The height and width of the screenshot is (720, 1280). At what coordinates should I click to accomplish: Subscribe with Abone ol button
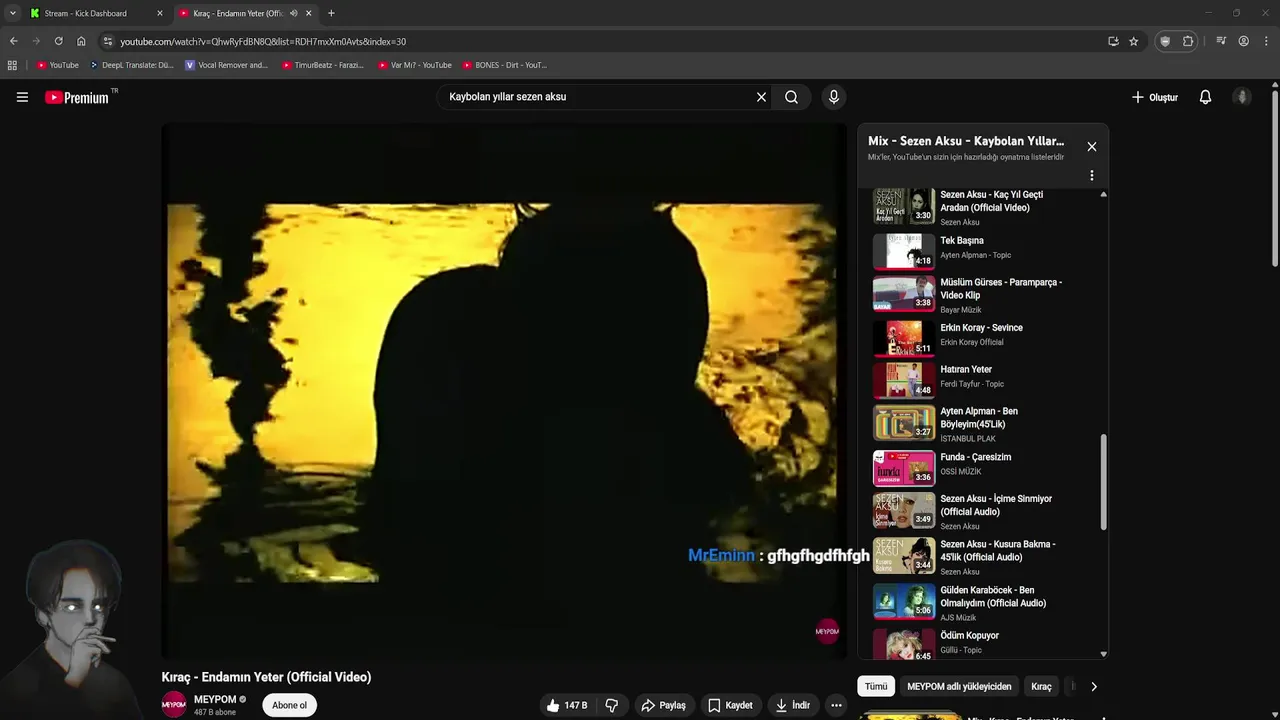click(290, 705)
